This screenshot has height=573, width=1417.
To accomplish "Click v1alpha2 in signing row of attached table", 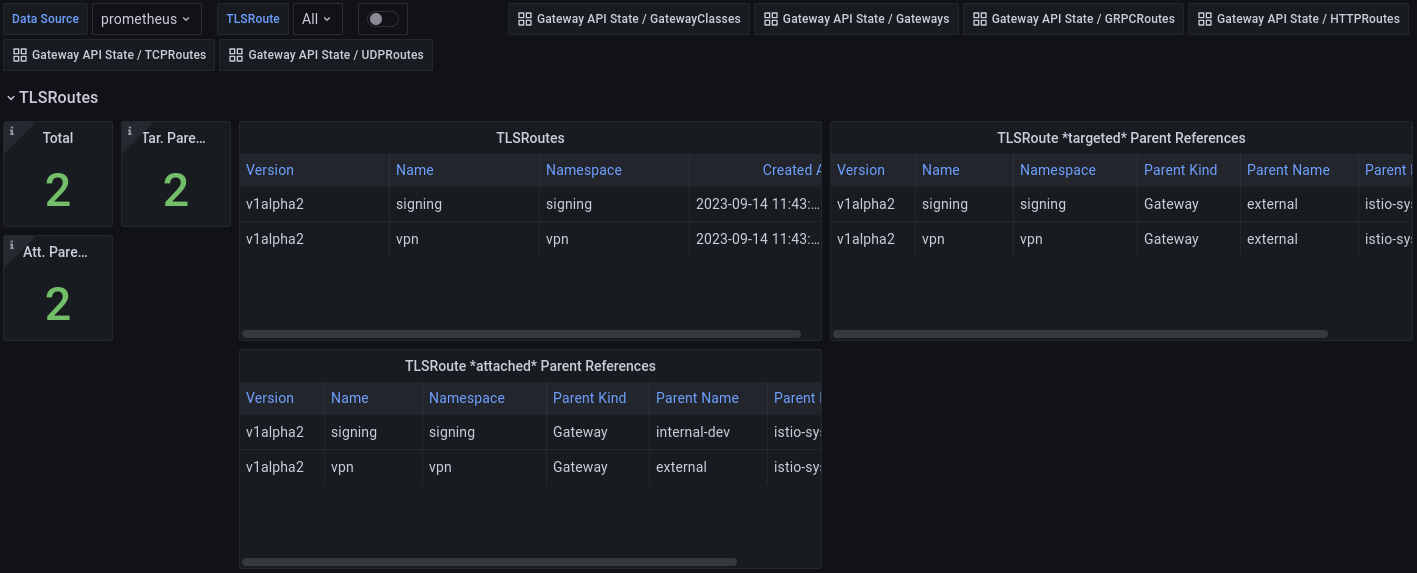I will pos(282,432).
